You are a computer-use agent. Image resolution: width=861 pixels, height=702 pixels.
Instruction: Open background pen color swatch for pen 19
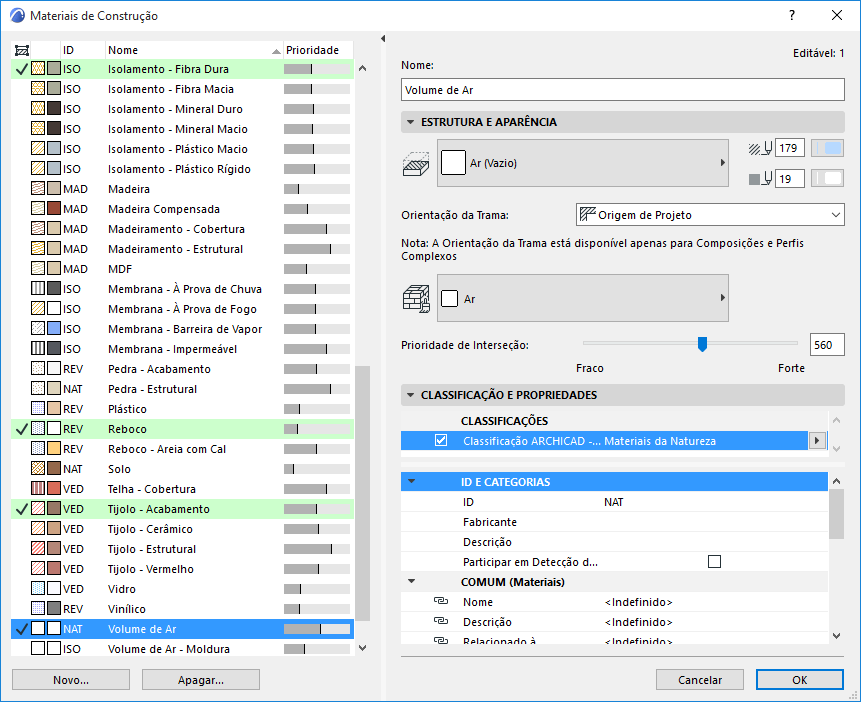pos(828,179)
